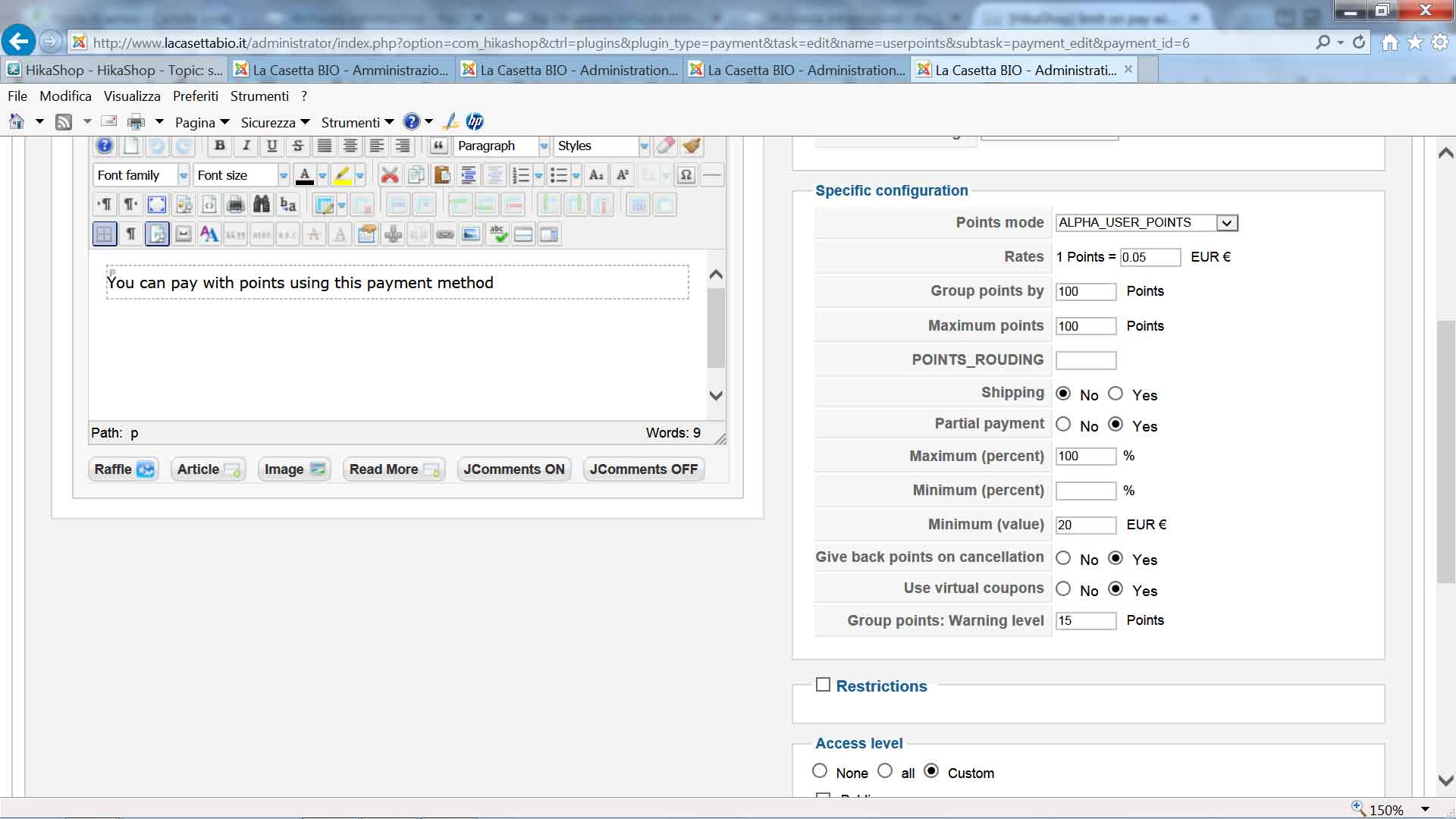Click the blockquote icon in the editor
Image resolution: width=1456 pixels, height=819 pixels.
(x=438, y=146)
